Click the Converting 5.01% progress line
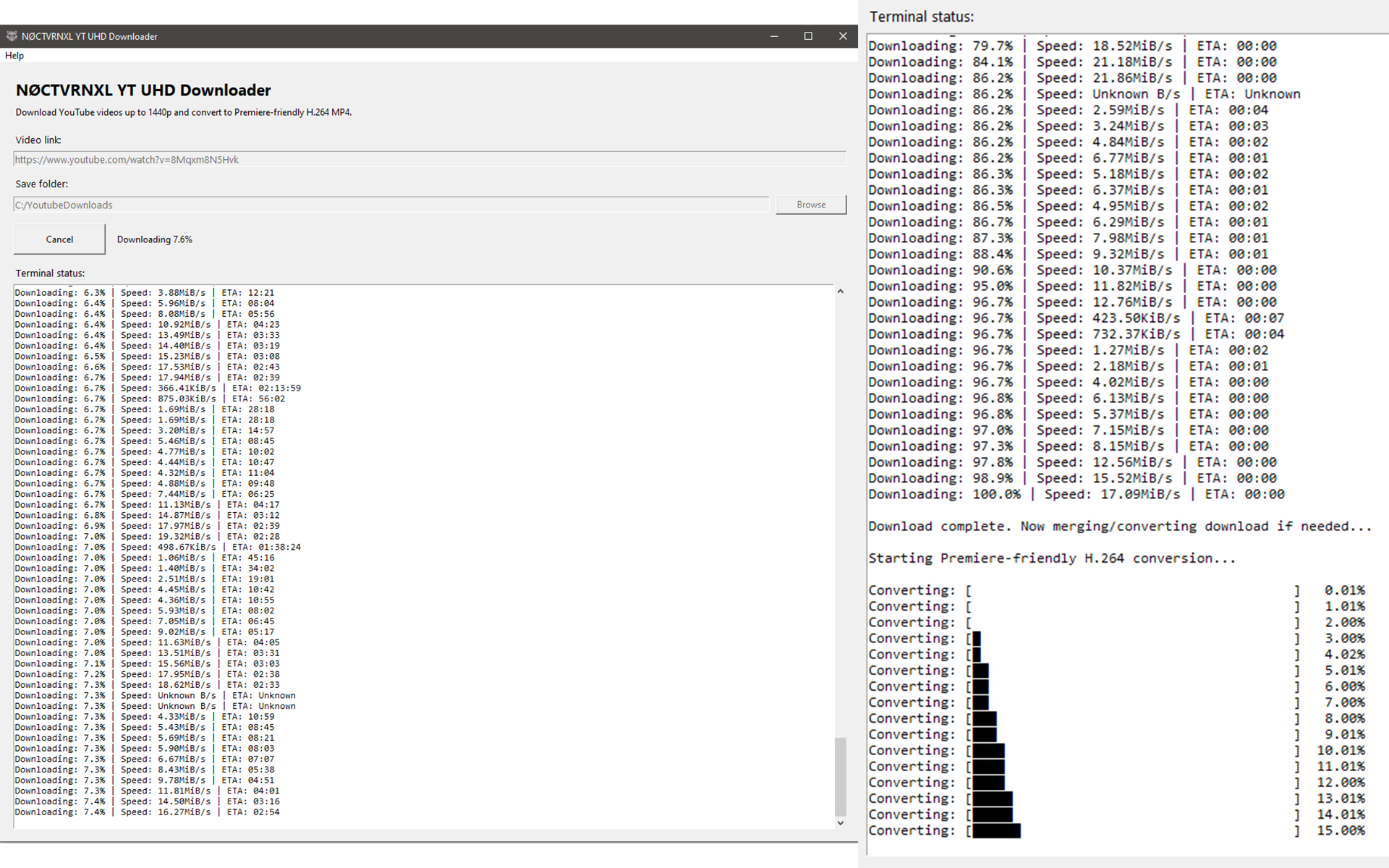 1117,671
